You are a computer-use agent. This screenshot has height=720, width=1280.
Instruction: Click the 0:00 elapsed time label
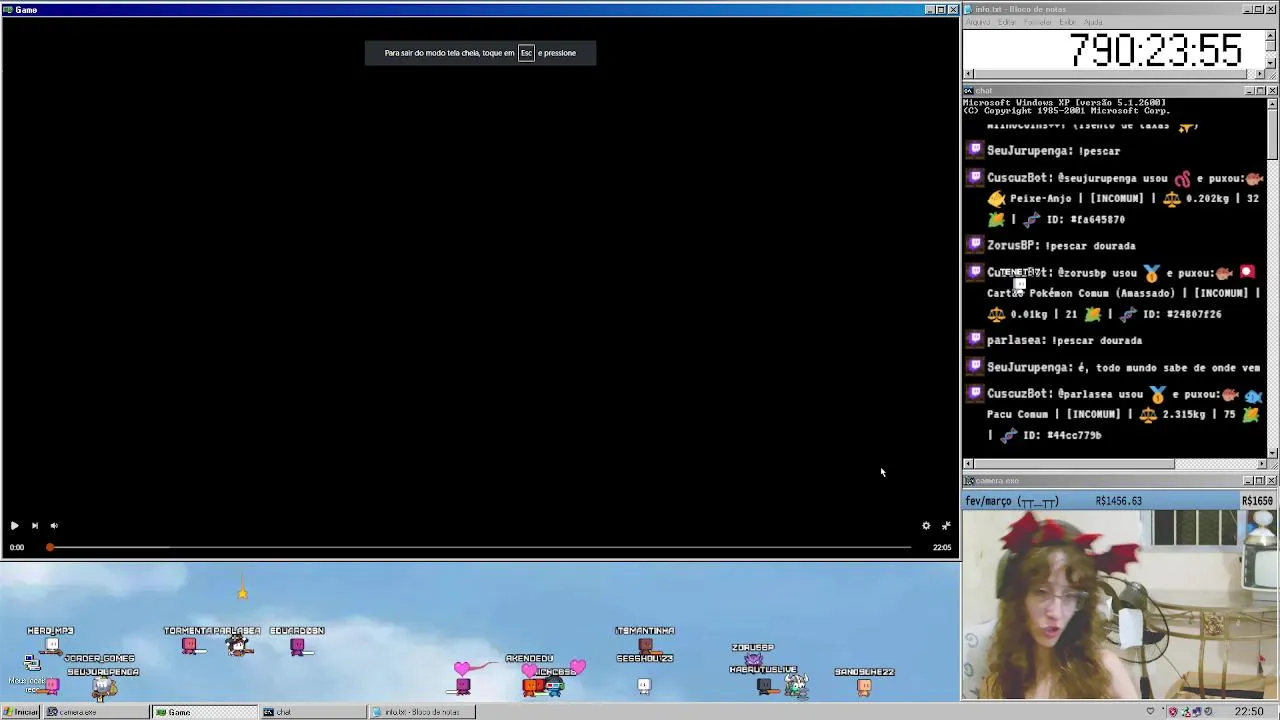tap(17, 547)
